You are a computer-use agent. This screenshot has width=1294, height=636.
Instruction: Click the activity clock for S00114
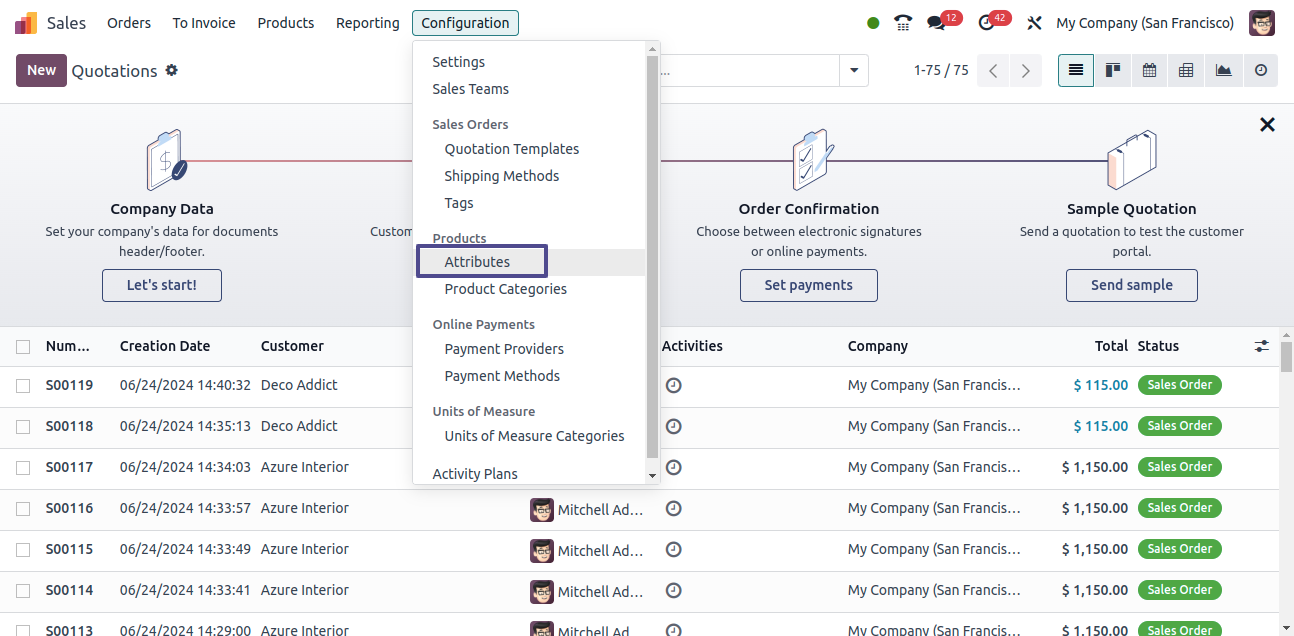(674, 590)
